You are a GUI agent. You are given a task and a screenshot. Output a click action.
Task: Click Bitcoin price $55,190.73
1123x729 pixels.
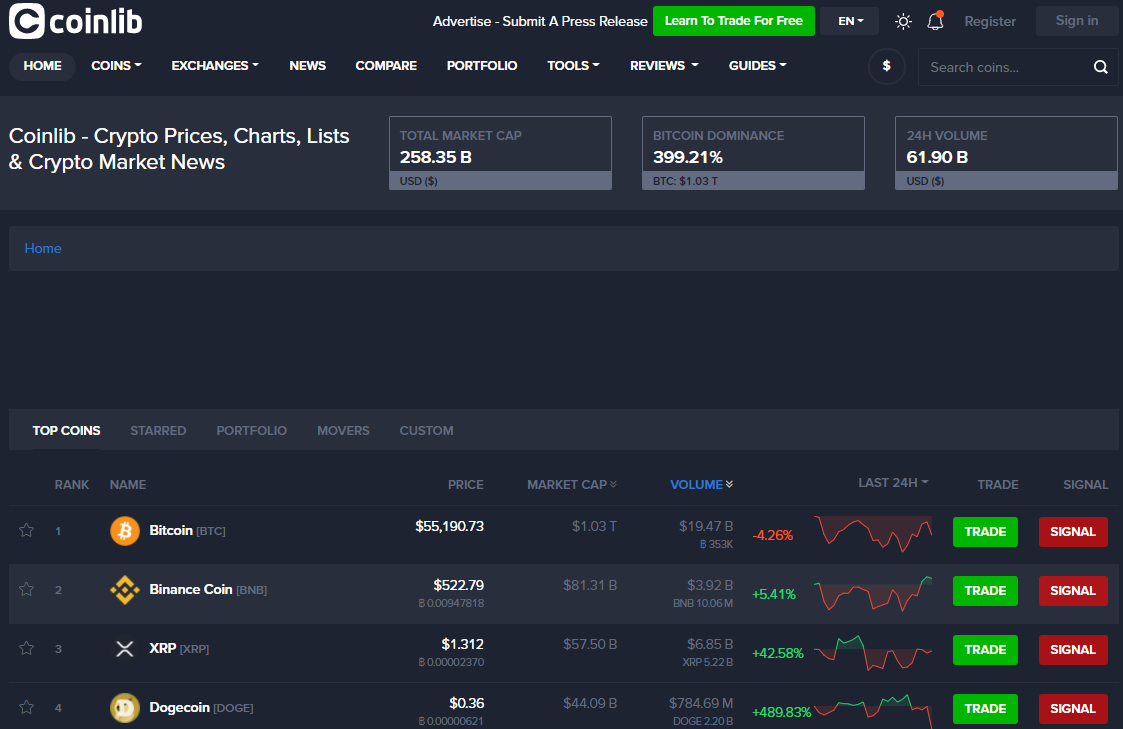click(x=450, y=526)
